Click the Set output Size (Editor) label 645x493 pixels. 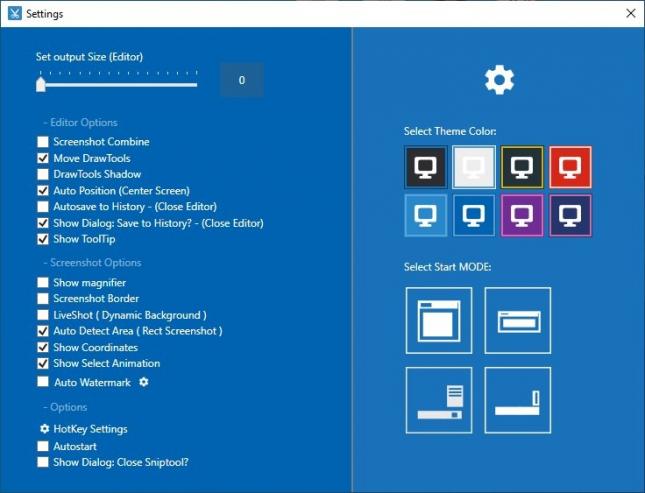pyautogui.click(x=89, y=57)
